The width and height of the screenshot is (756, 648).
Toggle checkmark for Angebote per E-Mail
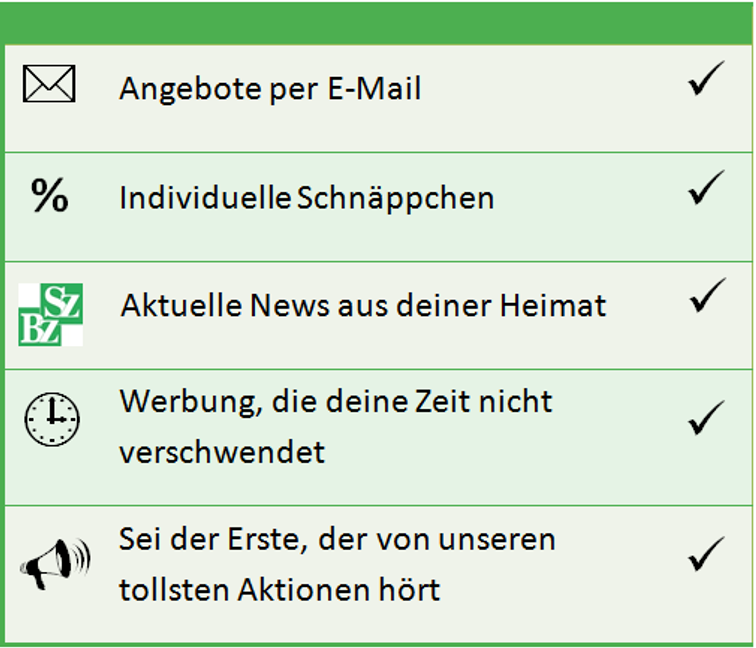[x=706, y=78]
